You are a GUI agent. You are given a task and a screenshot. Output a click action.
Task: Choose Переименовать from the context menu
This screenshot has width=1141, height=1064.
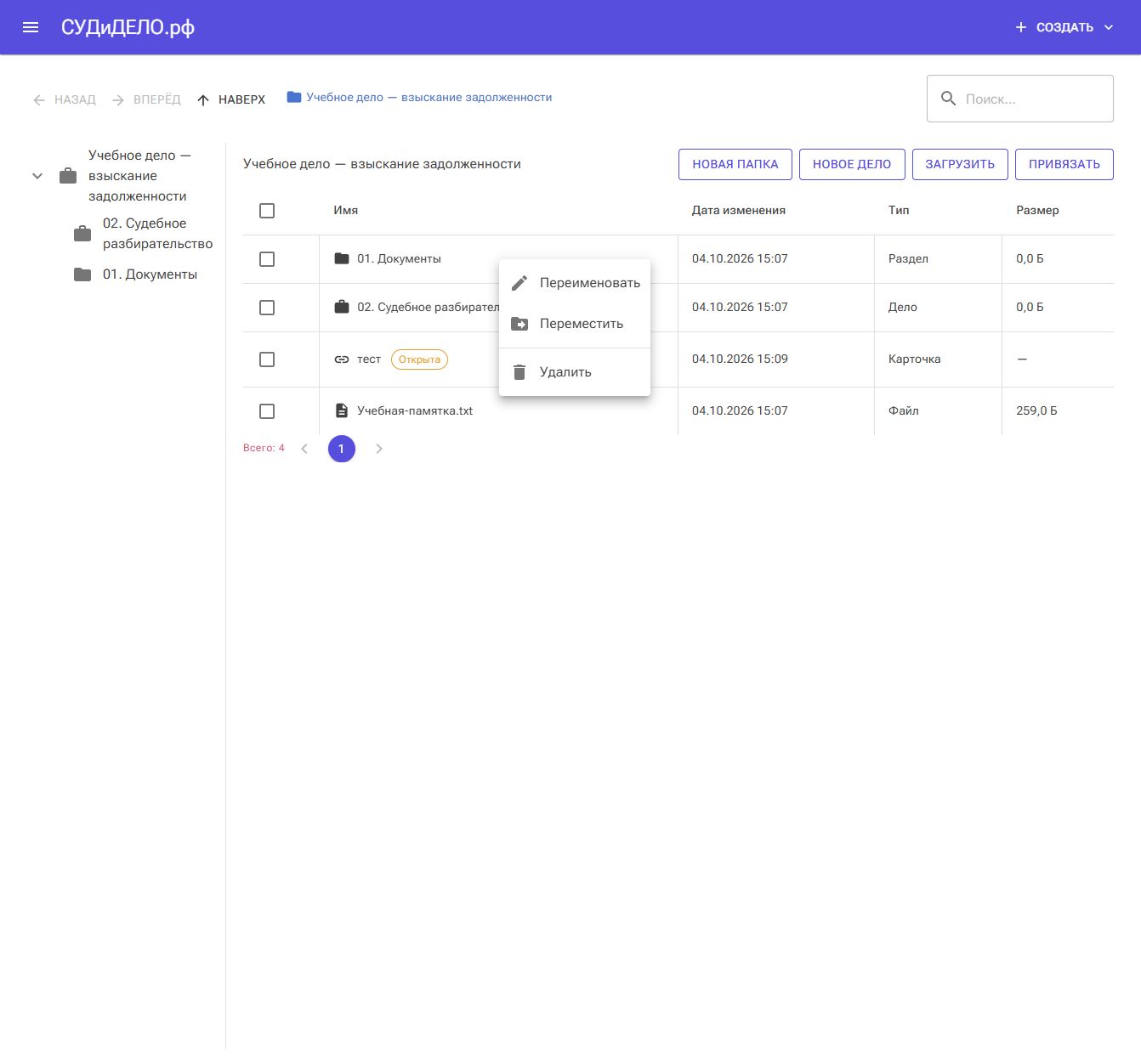575,283
